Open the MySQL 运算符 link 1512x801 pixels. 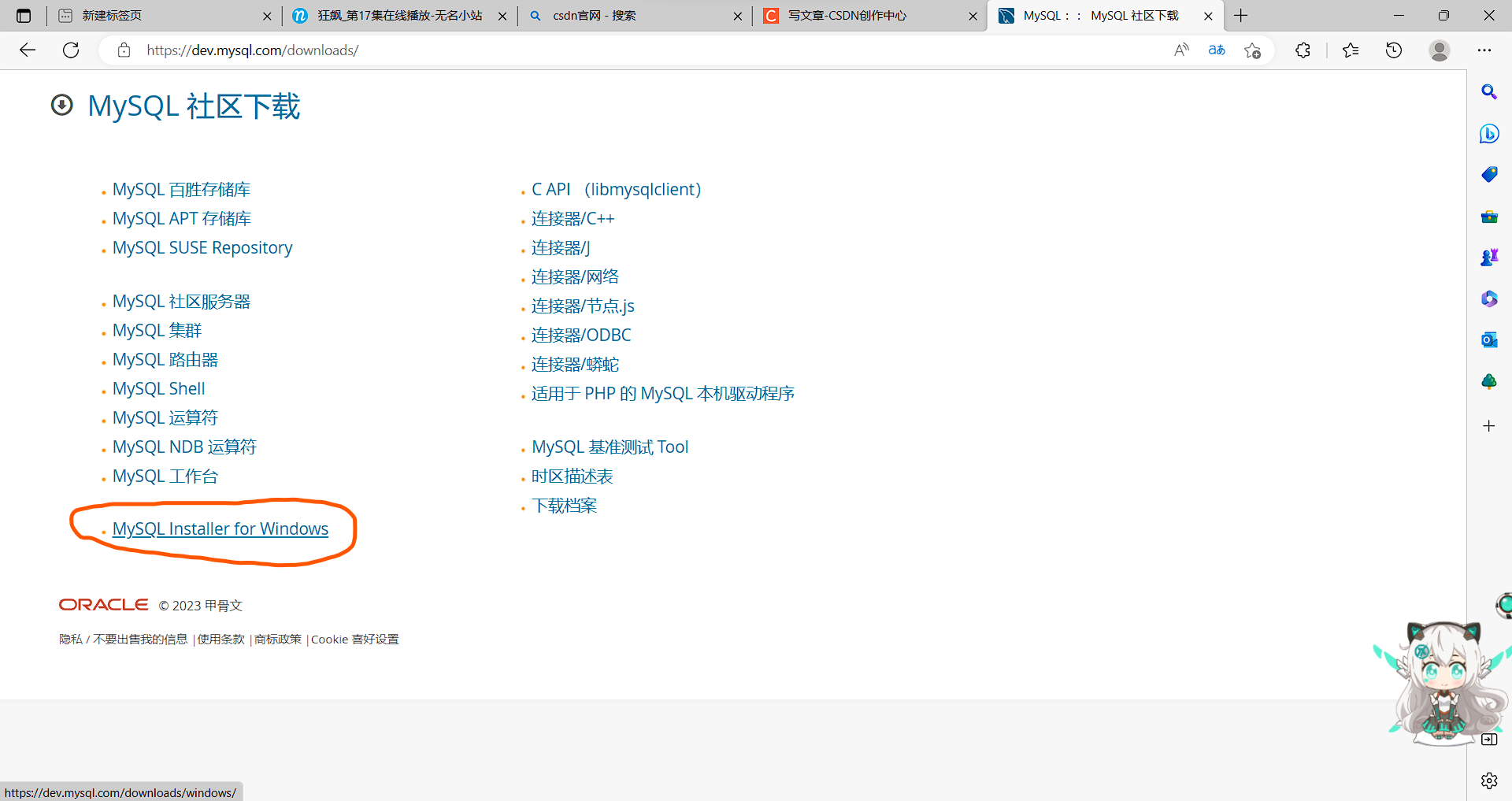coord(165,418)
